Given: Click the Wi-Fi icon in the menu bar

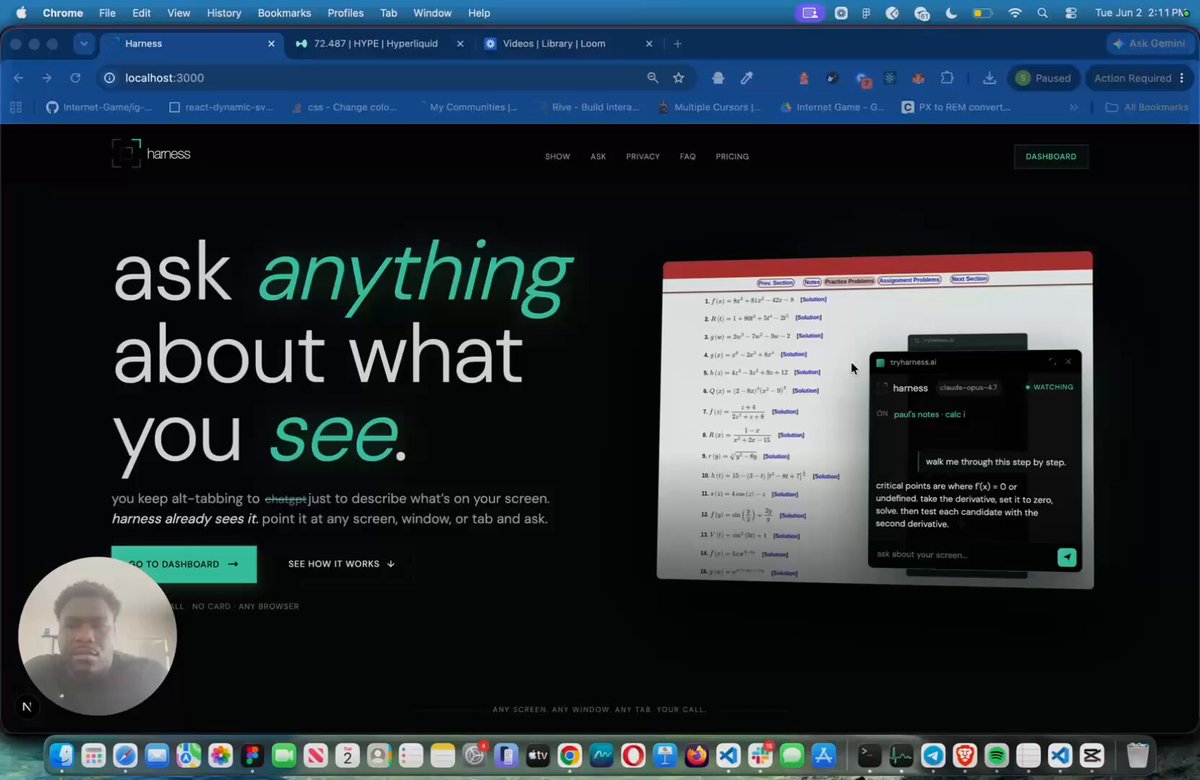Looking at the screenshot, I should tap(1016, 13).
